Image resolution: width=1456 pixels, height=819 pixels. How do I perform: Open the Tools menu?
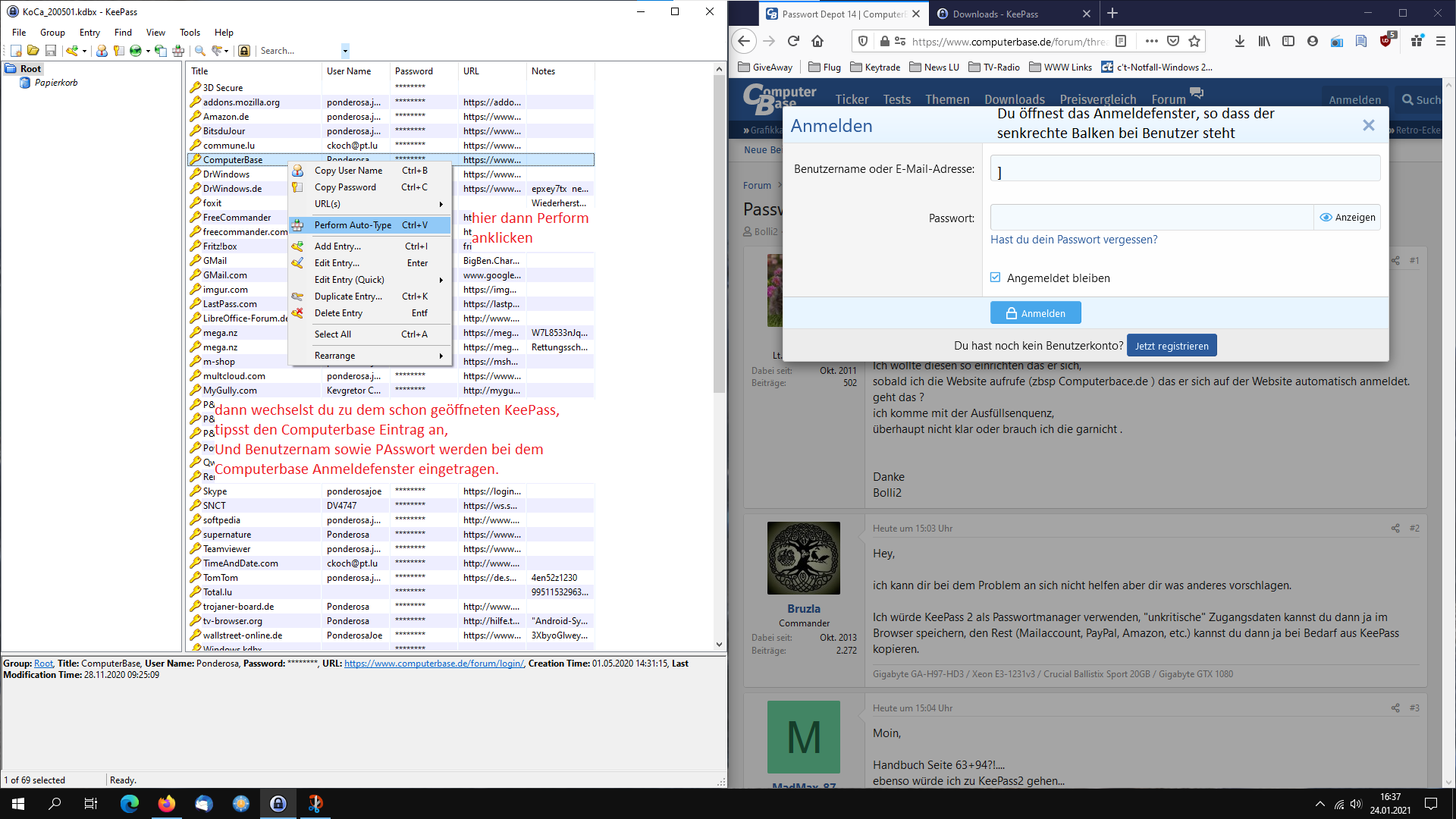point(190,33)
